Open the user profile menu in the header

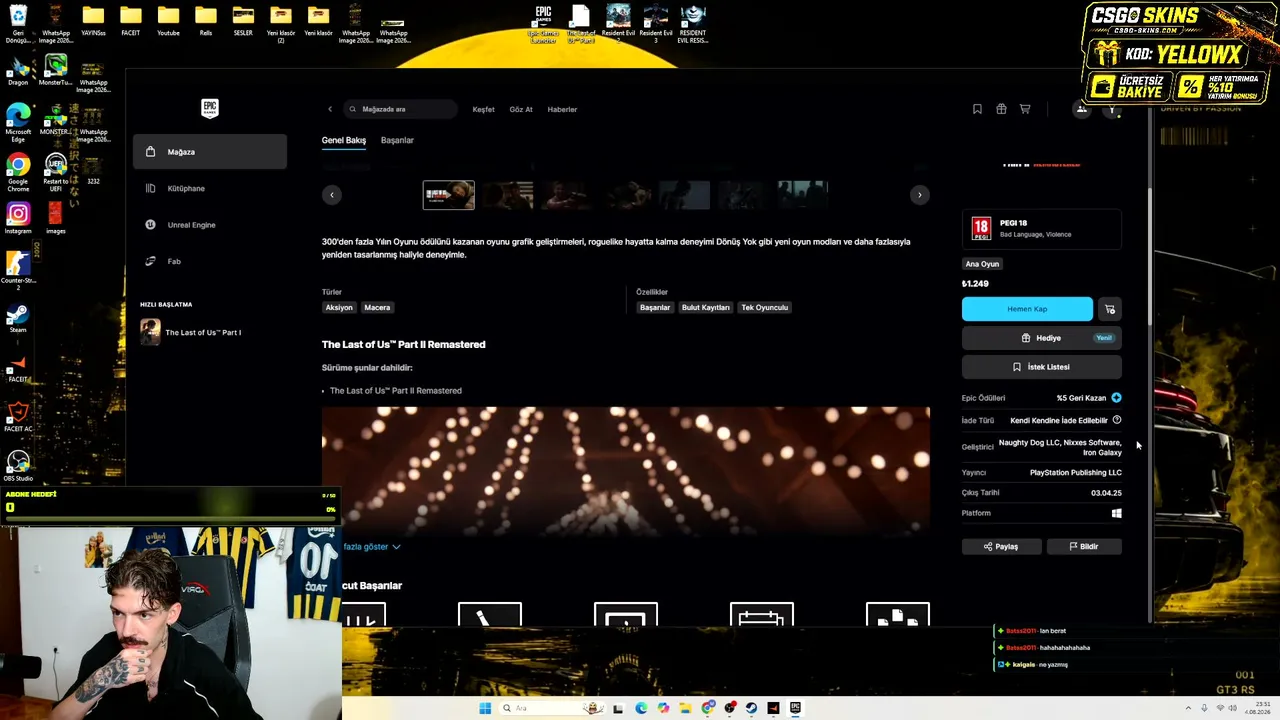tap(1112, 109)
